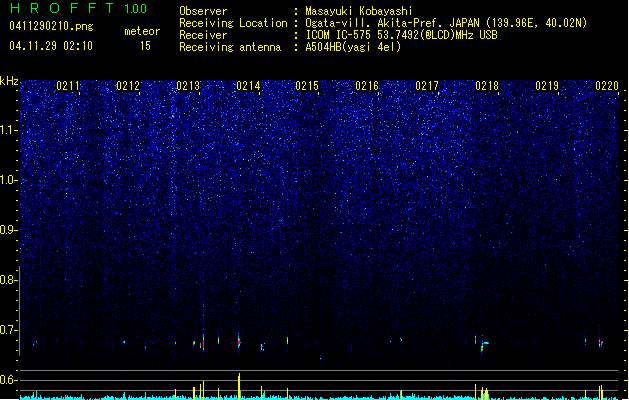This screenshot has width=629, height=400.
Task: Click the meteor count label
Action: 142,31
